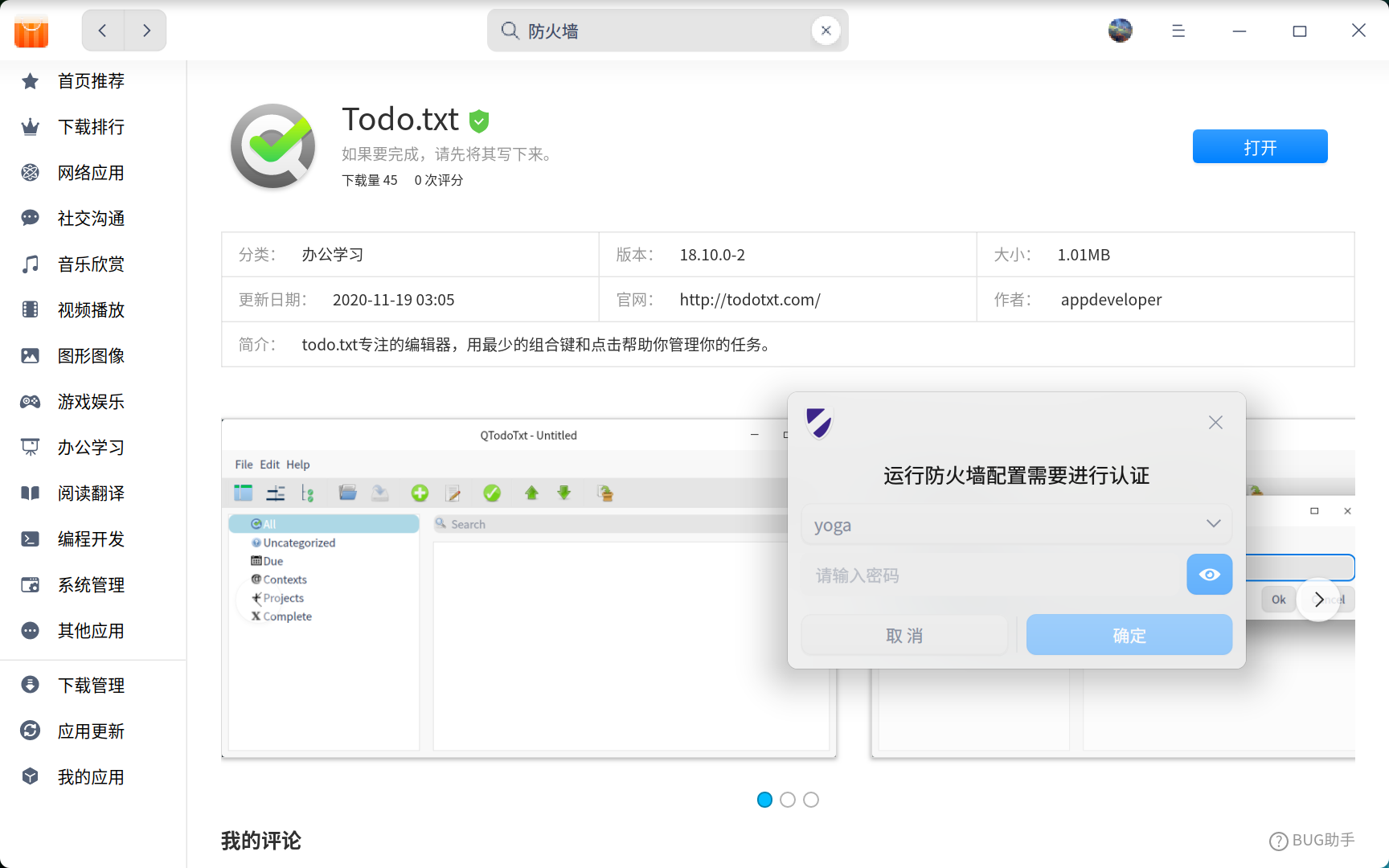The height and width of the screenshot is (868, 1389).
Task: Show next screenshot with right chevron
Action: (1318, 600)
